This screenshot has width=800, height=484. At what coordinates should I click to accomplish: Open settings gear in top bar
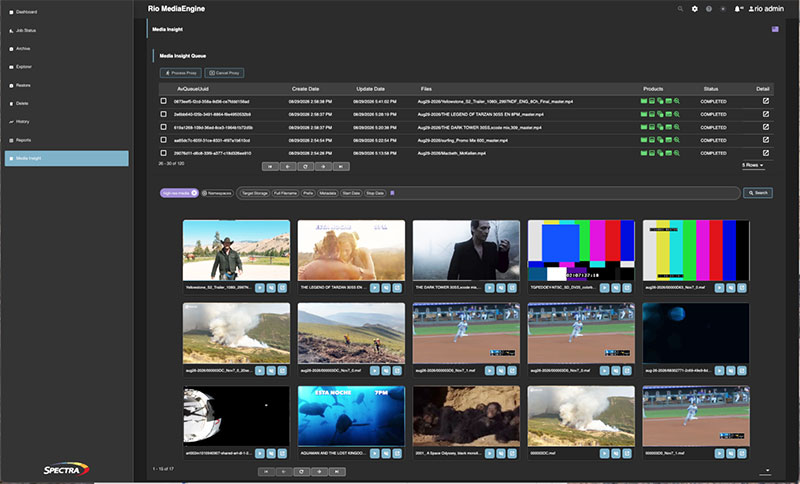(694, 9)
